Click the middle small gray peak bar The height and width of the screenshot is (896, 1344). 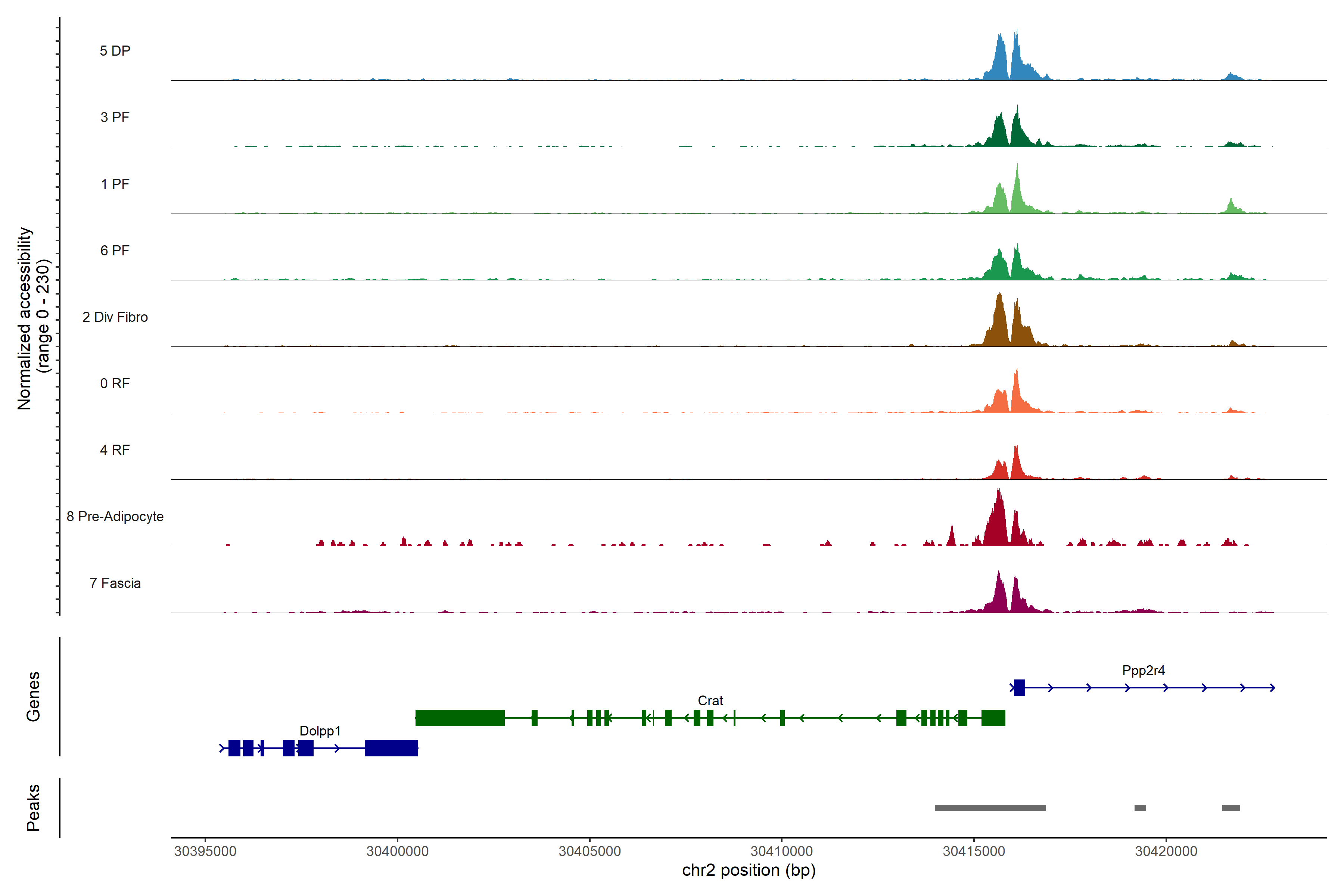[1140, 808]
